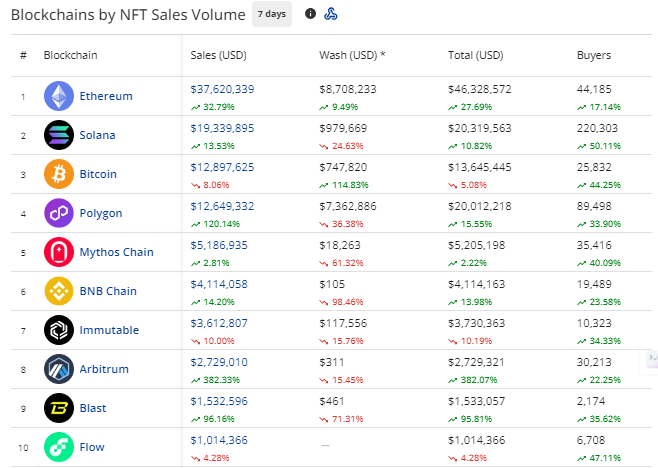The height and width of the screenshot is (468, 658).
Task: Select Blast total $1,533,057
Action: click(x=476, y=401)
